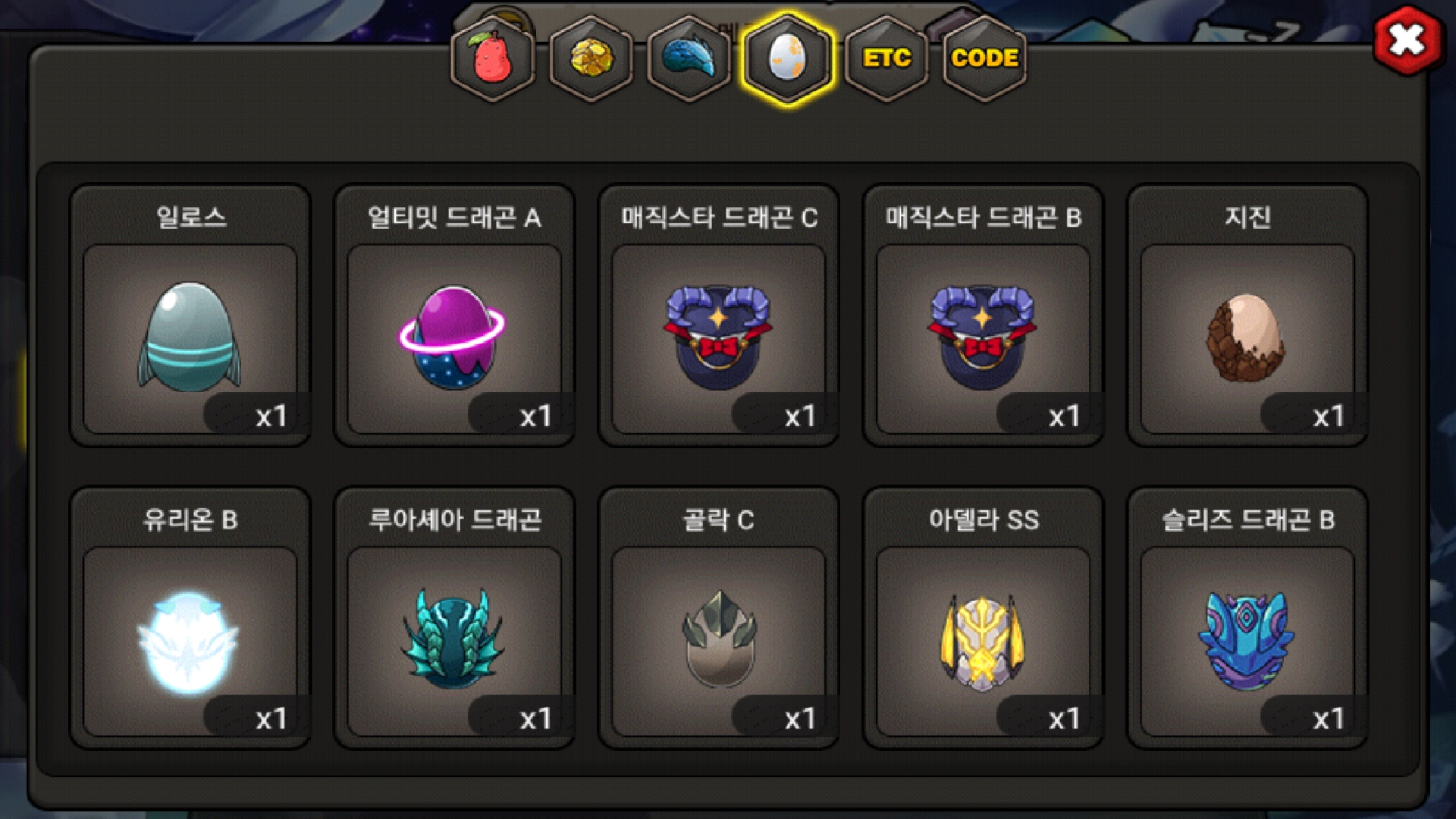This screenshot has width=1456, height=819.
Task: Open the CODE tab
Action: [984, 58]
